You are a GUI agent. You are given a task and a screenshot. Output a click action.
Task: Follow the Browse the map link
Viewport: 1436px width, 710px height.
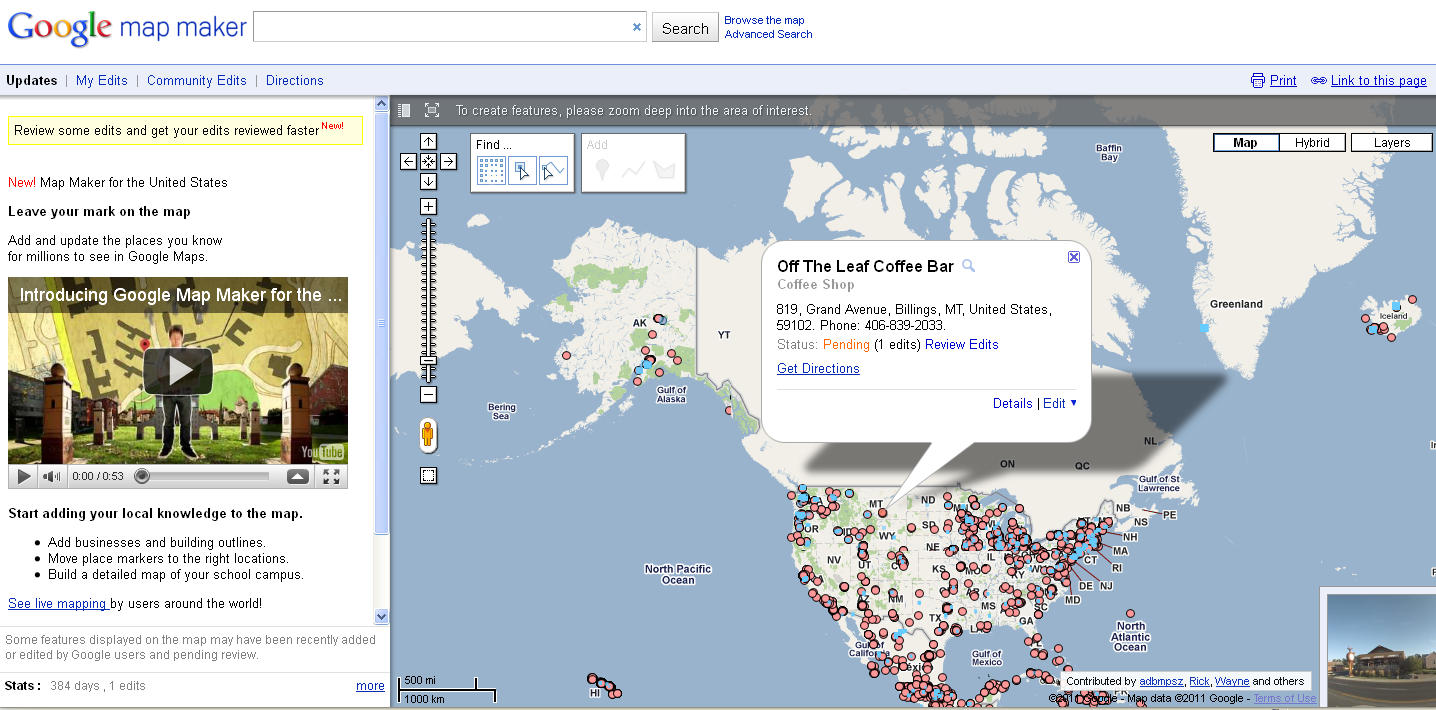click(764, 20)
